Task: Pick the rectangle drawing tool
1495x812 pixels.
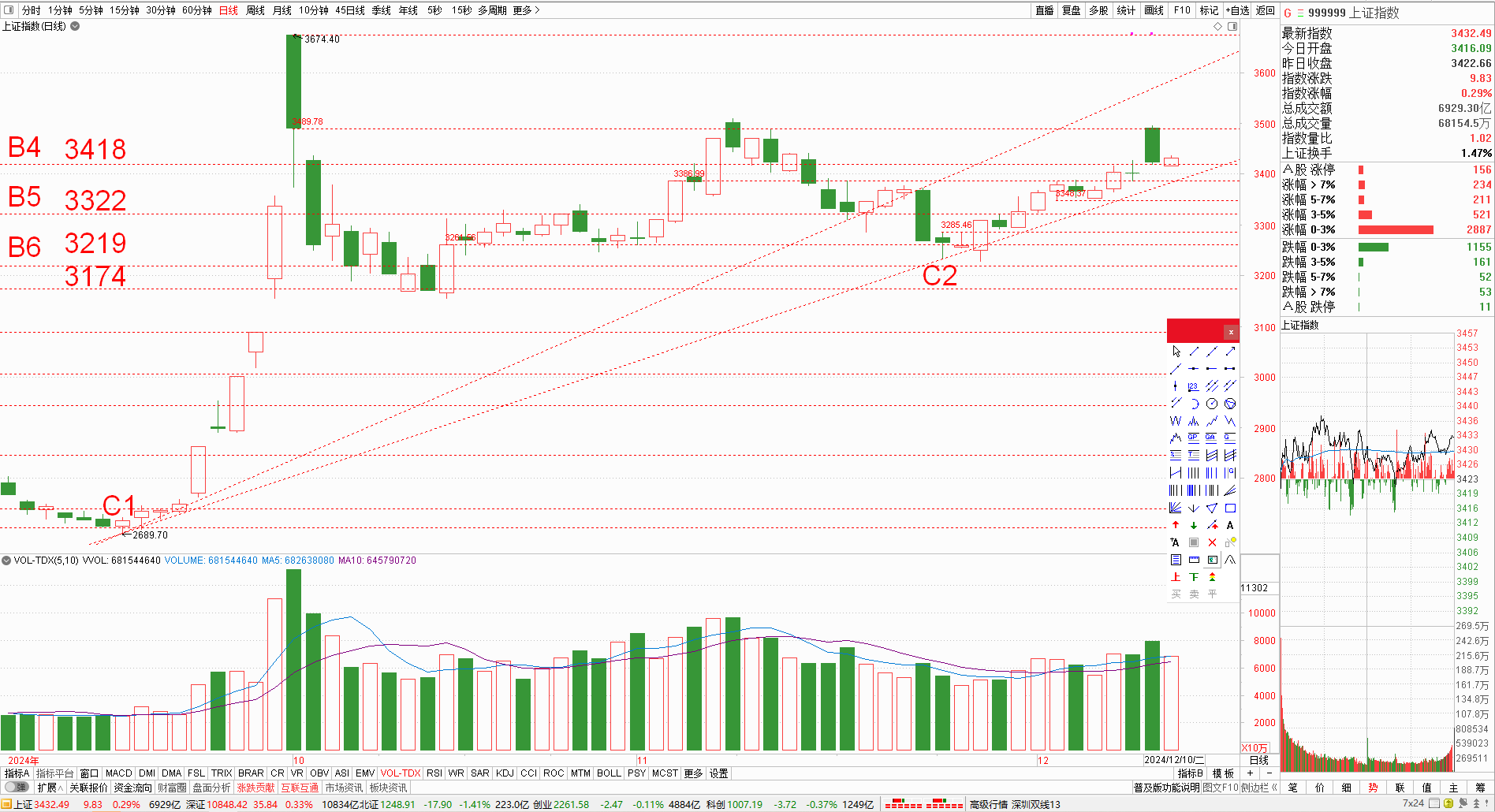Action: 1230,508
